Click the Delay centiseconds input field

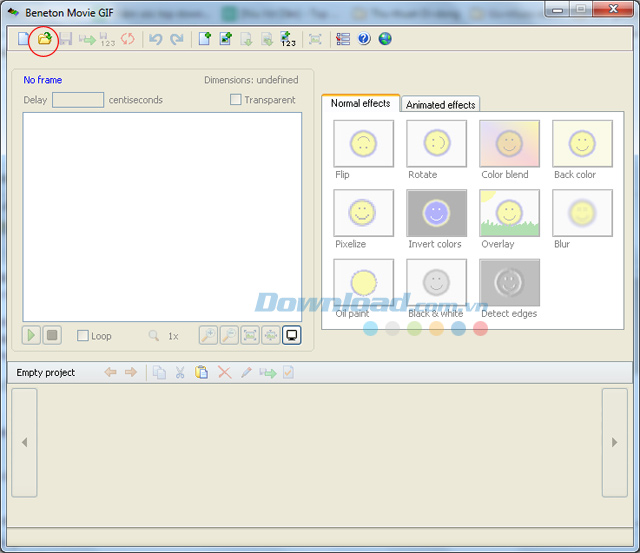pyautogui.click(x=78, y=100)
